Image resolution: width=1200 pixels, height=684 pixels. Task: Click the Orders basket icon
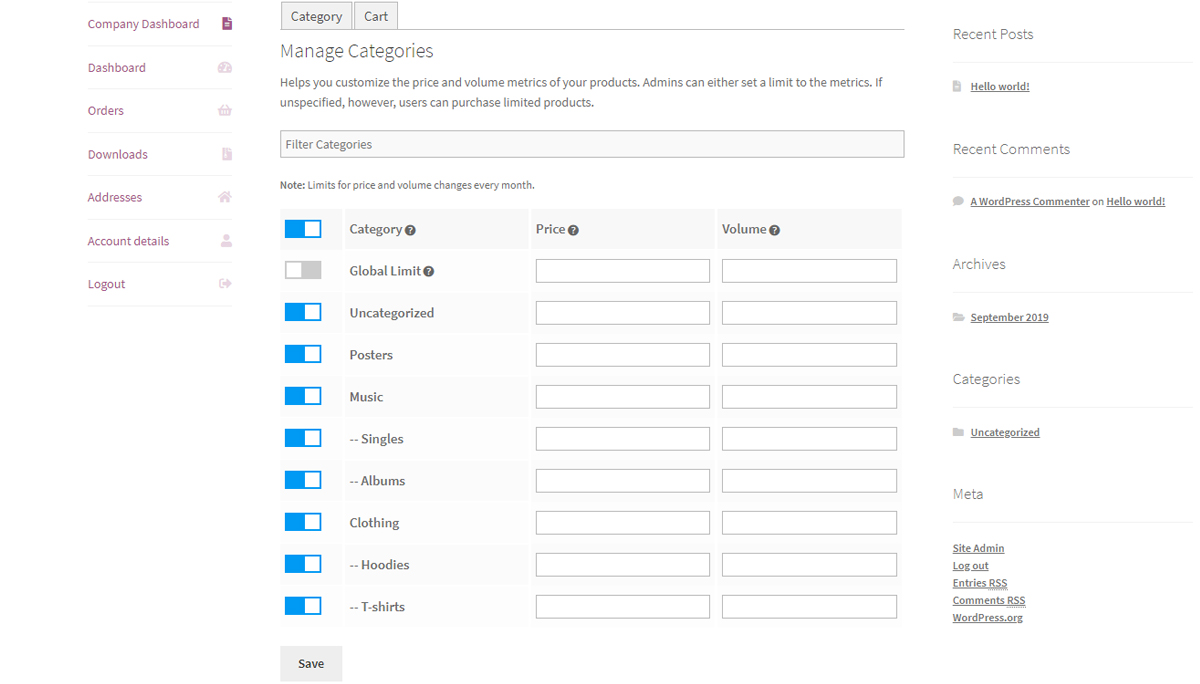[x=225, y=111]
